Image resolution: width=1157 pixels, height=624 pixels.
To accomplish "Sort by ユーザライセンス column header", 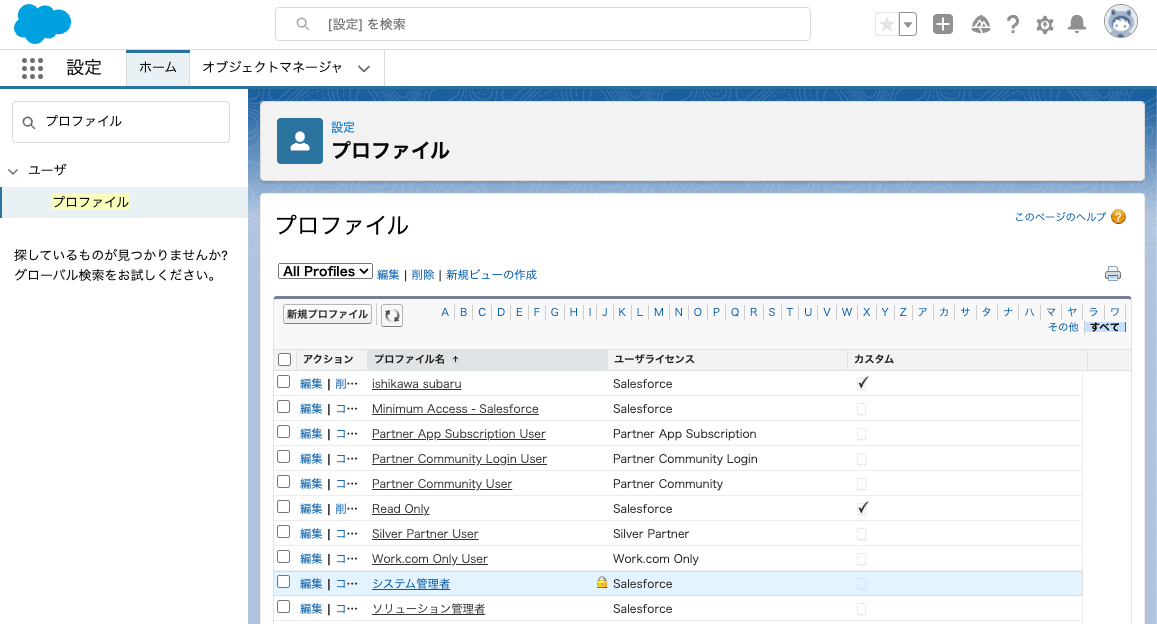I will [x=654, y=359].
